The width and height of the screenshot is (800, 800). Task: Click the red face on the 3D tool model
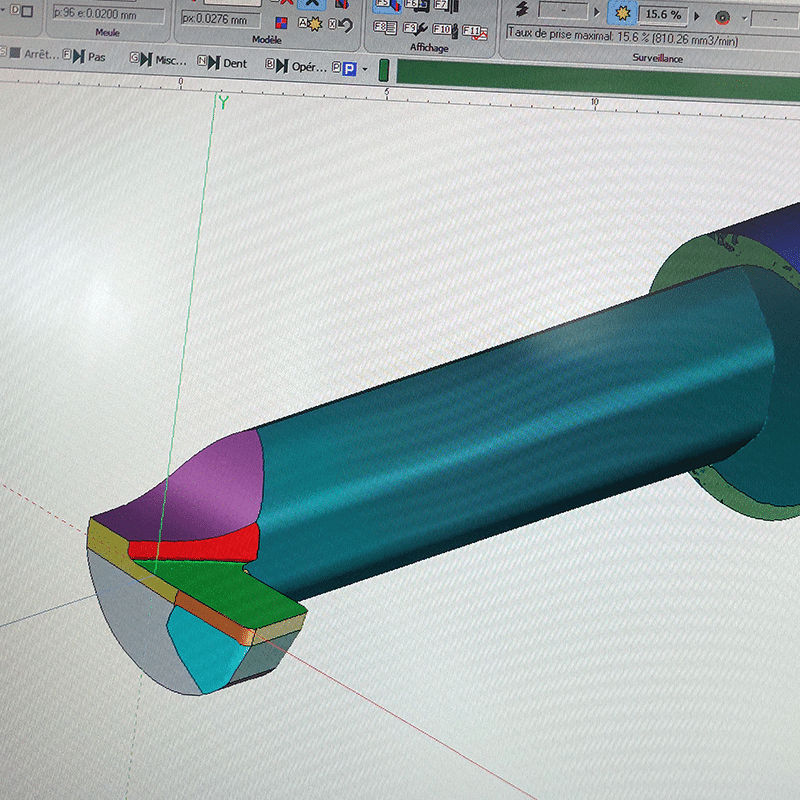pyautogui.click(x=195, y=547)
